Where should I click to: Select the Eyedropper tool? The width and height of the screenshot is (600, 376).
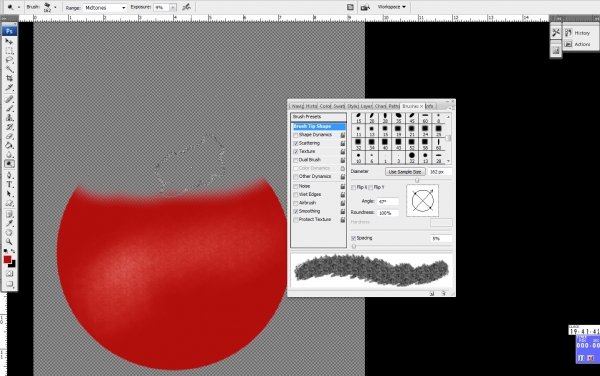[x=9, y=223]
